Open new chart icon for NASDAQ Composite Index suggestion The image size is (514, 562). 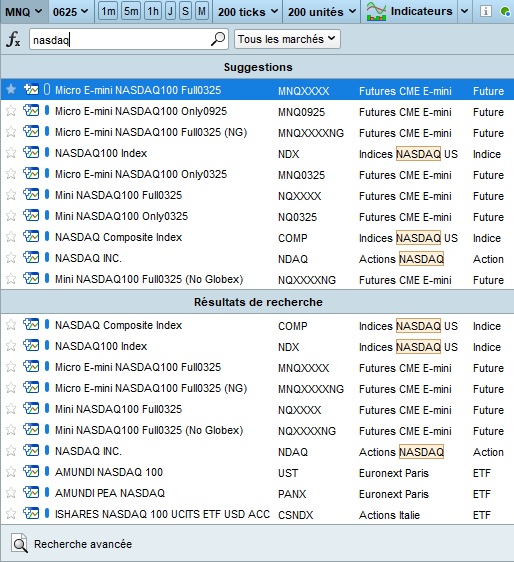click(31, 236)
